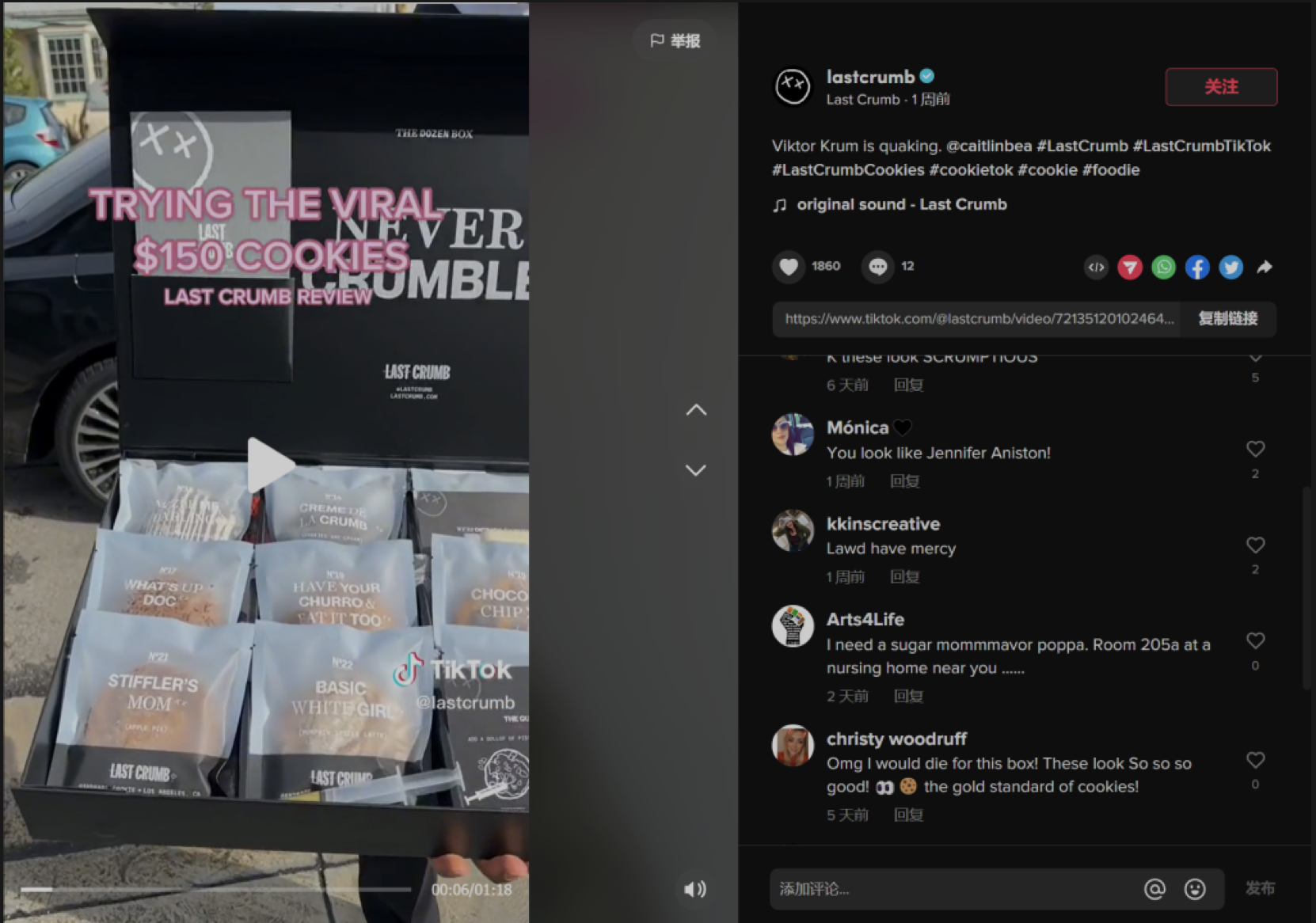Share the video via WhatsApp icon
Viewport: 1316px width, 923px height.
[x=1163, y=268]
